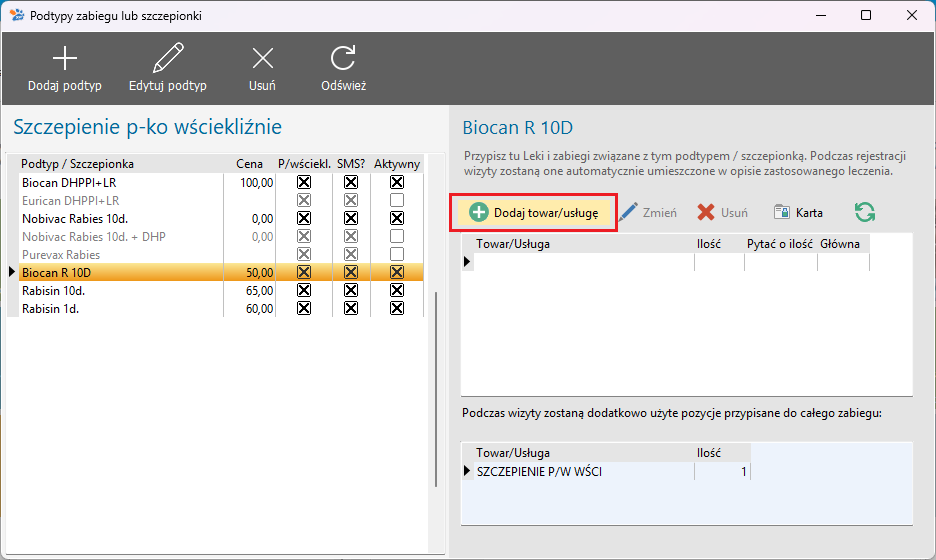936x560 pixels.
Task: Enable Aktywny checkbox for Nobivac Rabies 10d. + DHP
Action: pos(397,236)
